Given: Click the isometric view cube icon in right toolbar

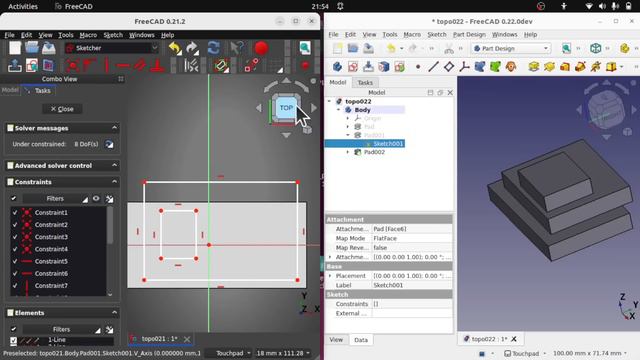Looking at the screenshot, I should 596,48.
